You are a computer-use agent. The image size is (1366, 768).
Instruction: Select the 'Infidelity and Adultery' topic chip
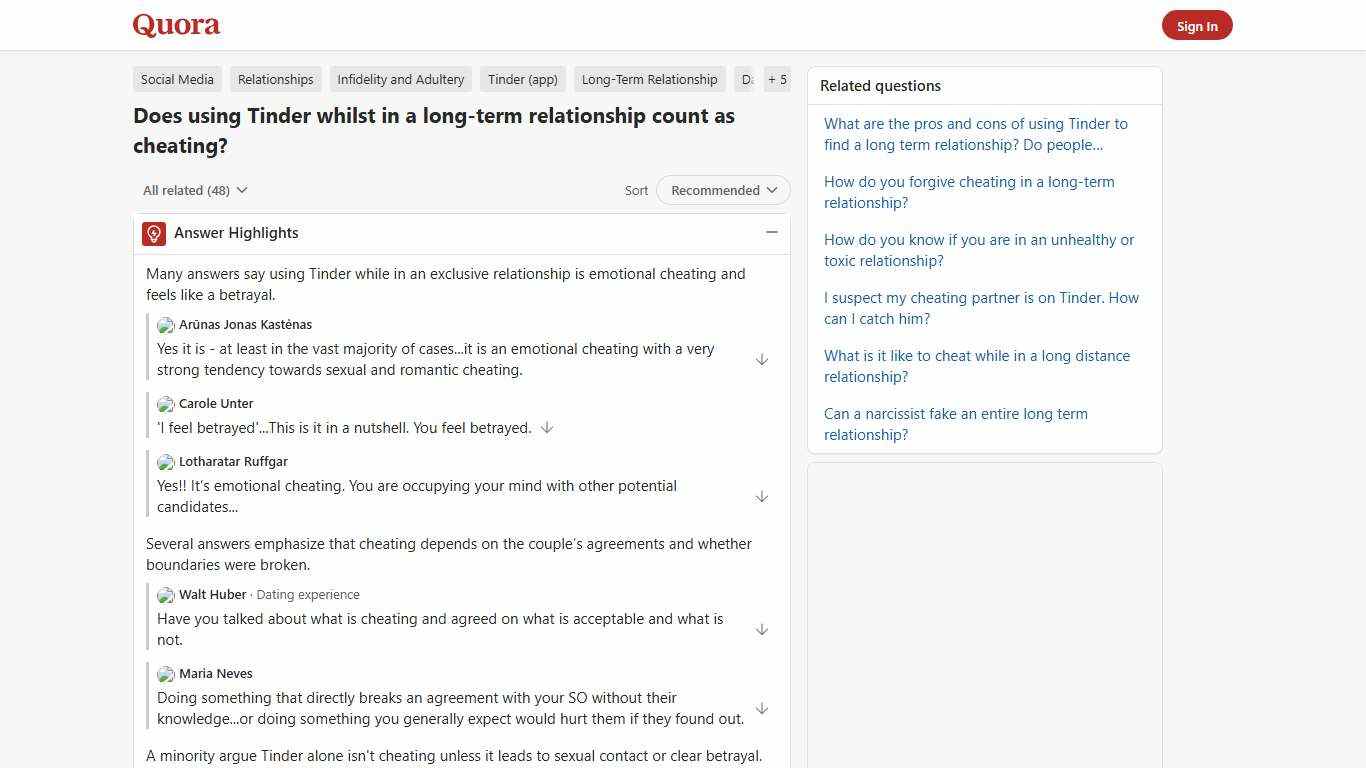pyautogui.click(x=400, y=79)
